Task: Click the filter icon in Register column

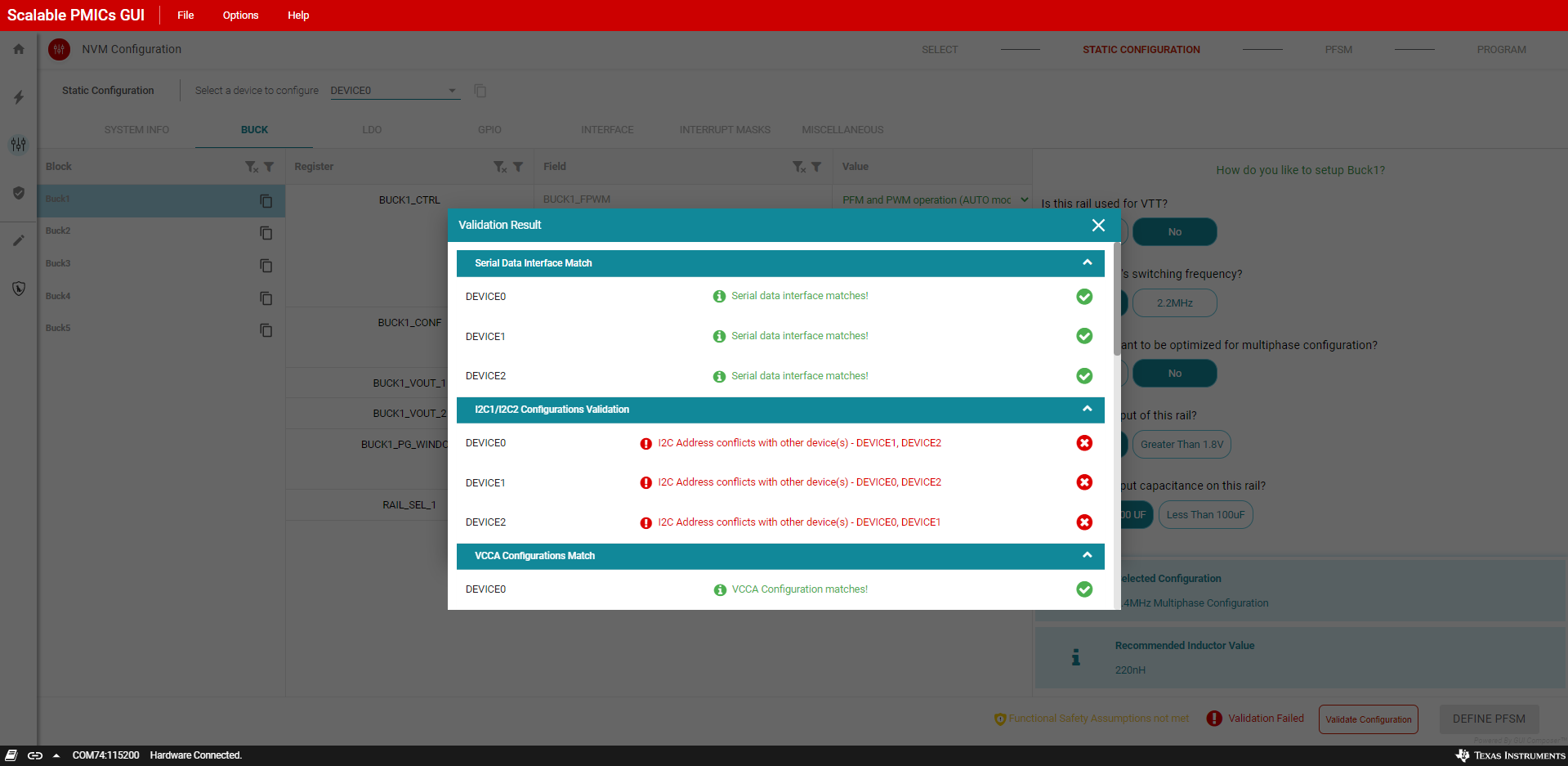Action: (518, 167)
